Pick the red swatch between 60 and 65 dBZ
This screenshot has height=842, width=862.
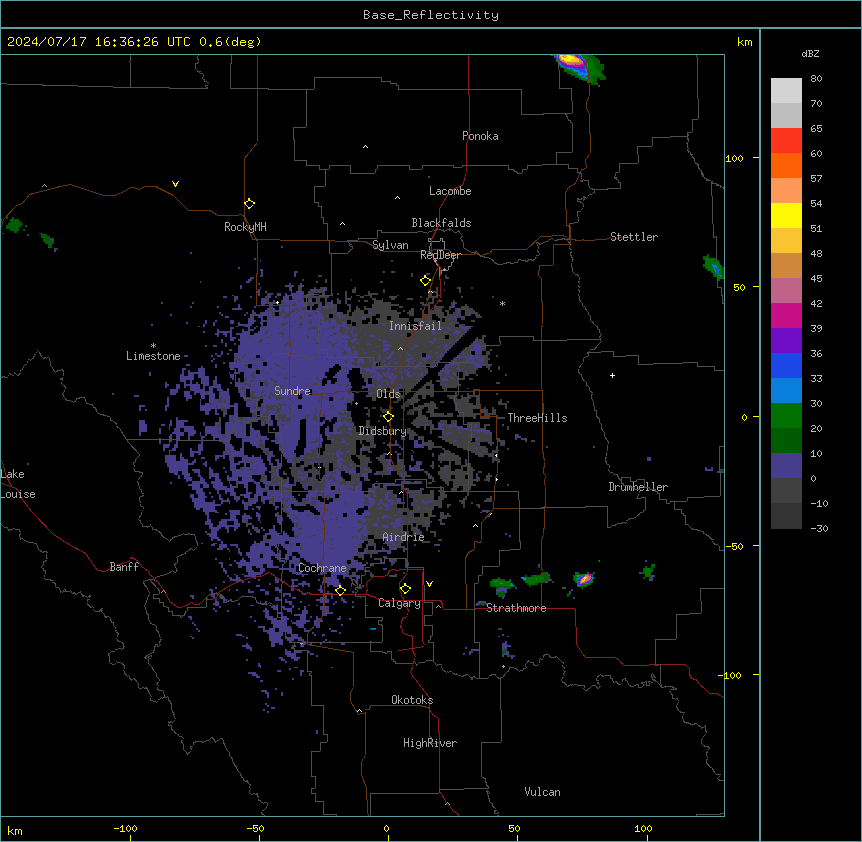coord(786,140)
